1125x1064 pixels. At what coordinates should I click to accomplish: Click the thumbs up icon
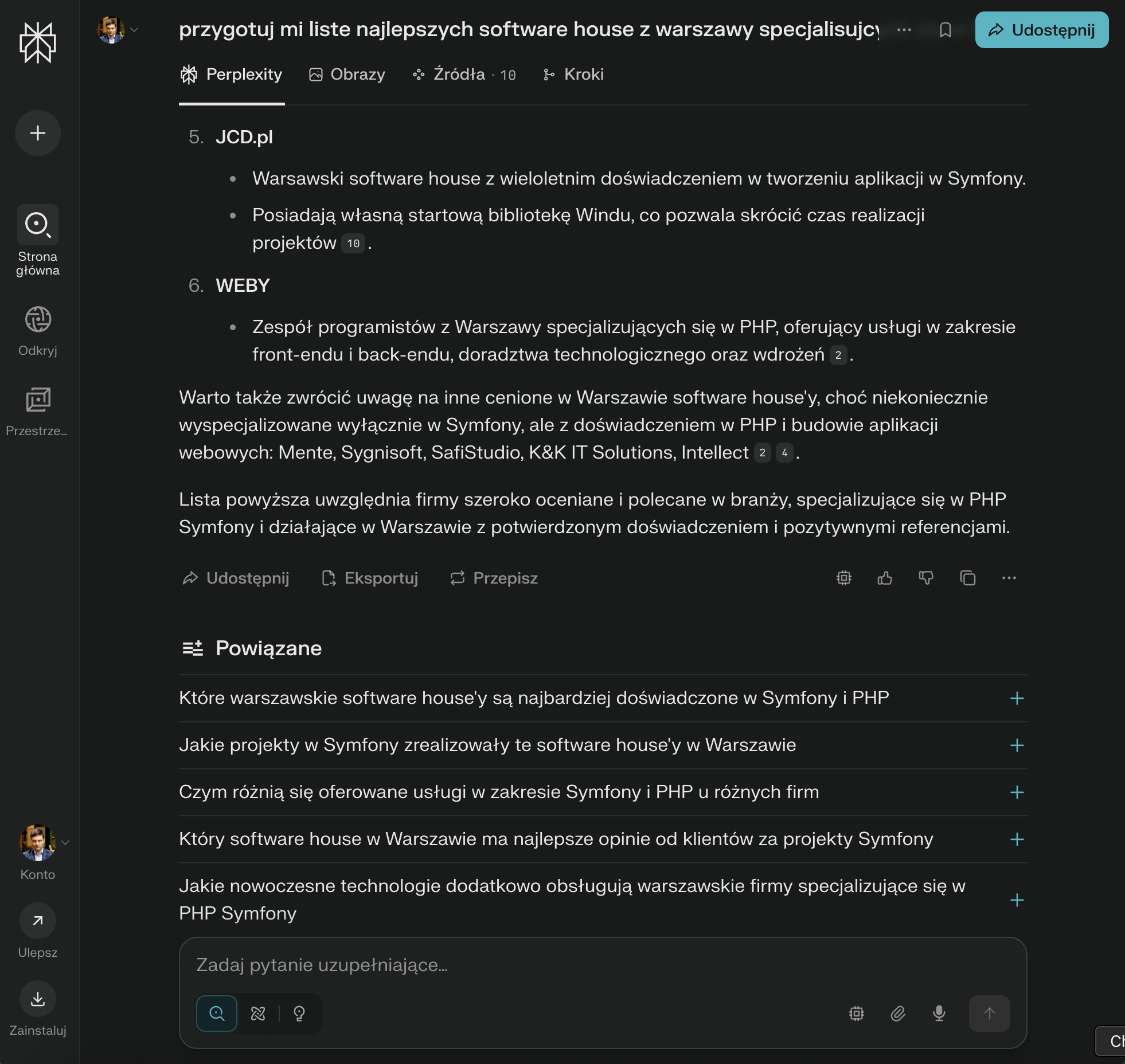885,578
